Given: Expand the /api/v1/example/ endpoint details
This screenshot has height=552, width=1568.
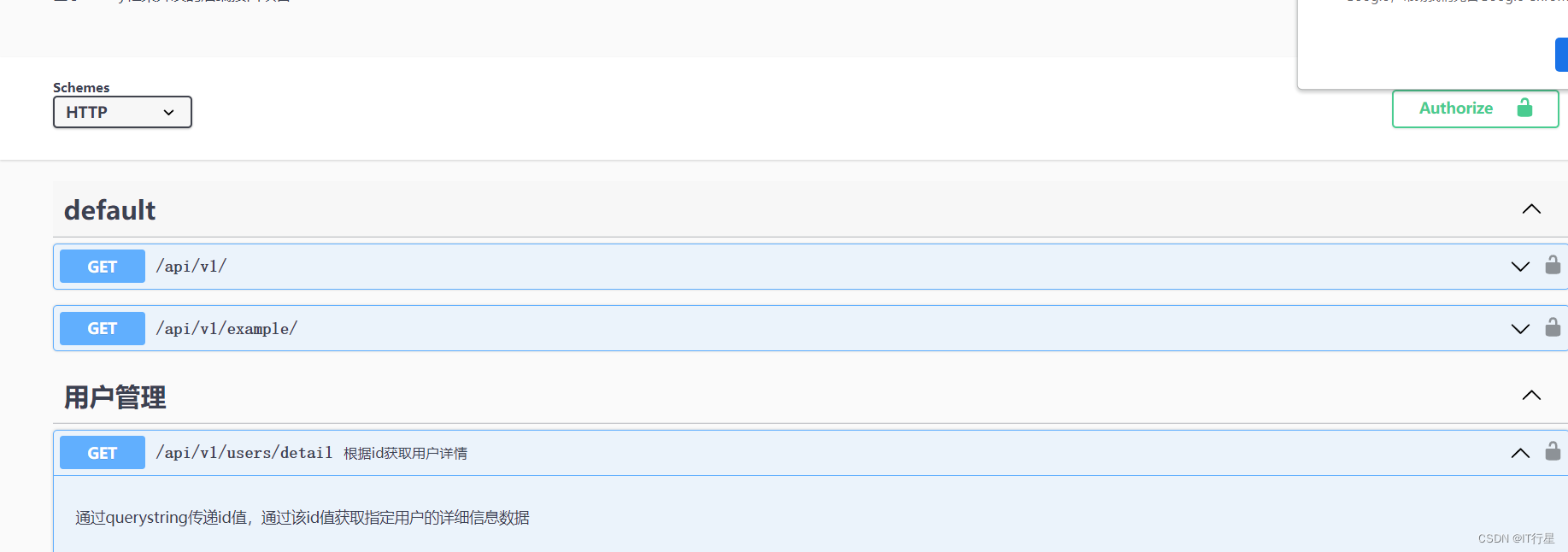Looking at the screenshot, I should click(x=1519, y=328).
